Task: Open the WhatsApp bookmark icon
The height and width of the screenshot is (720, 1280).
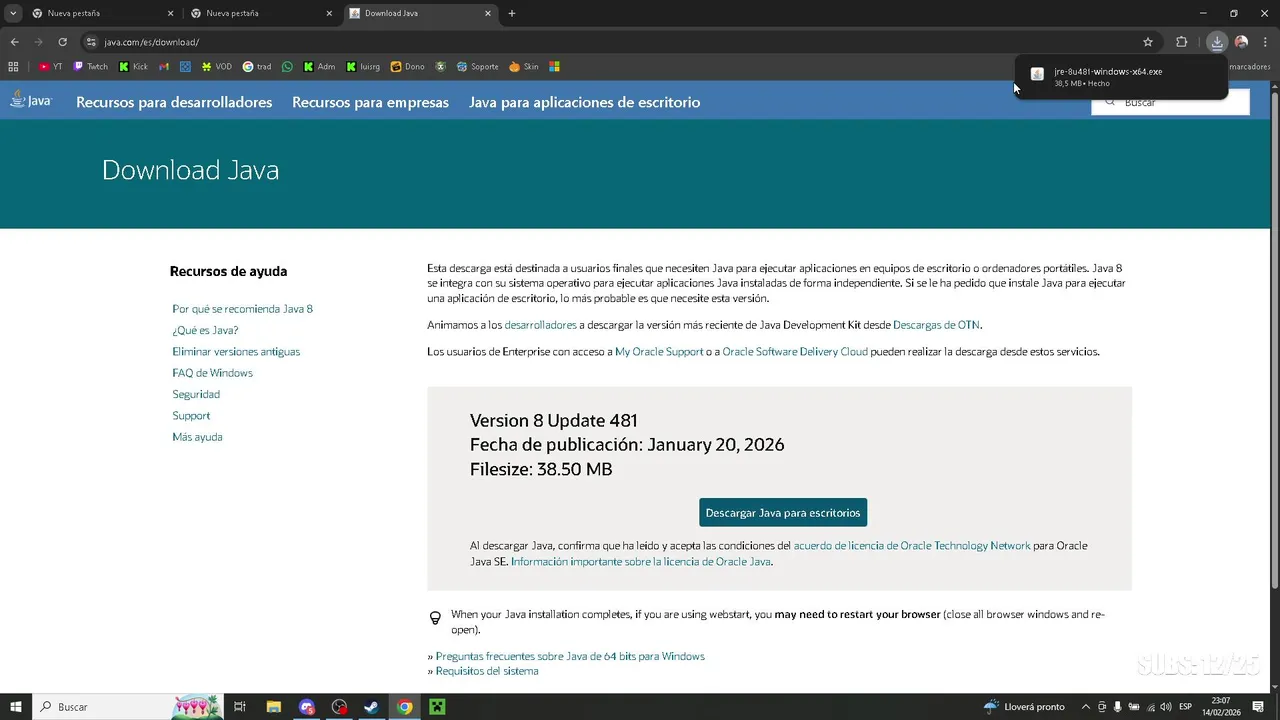Action: [x=287, y=67]
